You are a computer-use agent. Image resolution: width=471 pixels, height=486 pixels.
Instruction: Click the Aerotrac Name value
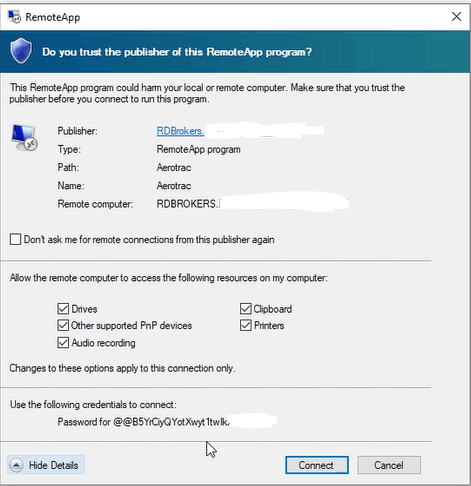[174, 186]
